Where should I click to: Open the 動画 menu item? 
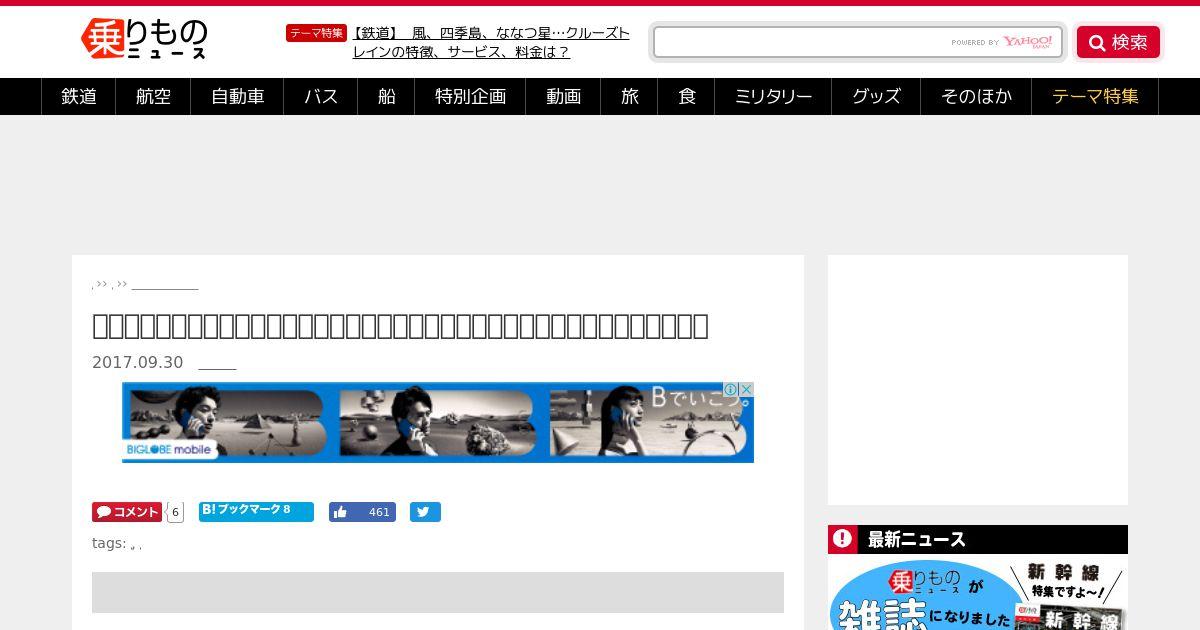[x=564, y=97]
